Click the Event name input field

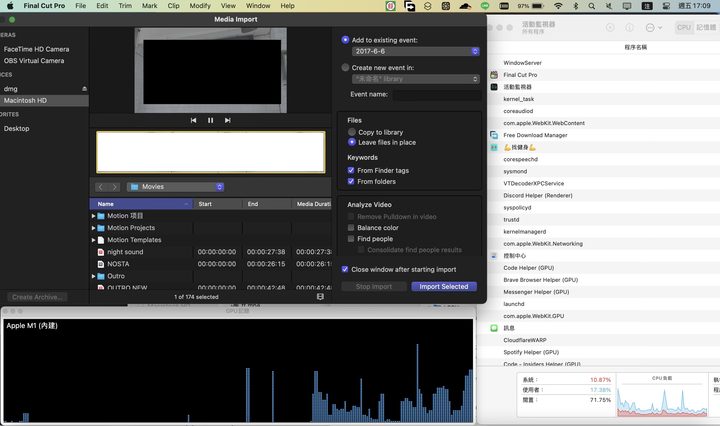point(437,95)
